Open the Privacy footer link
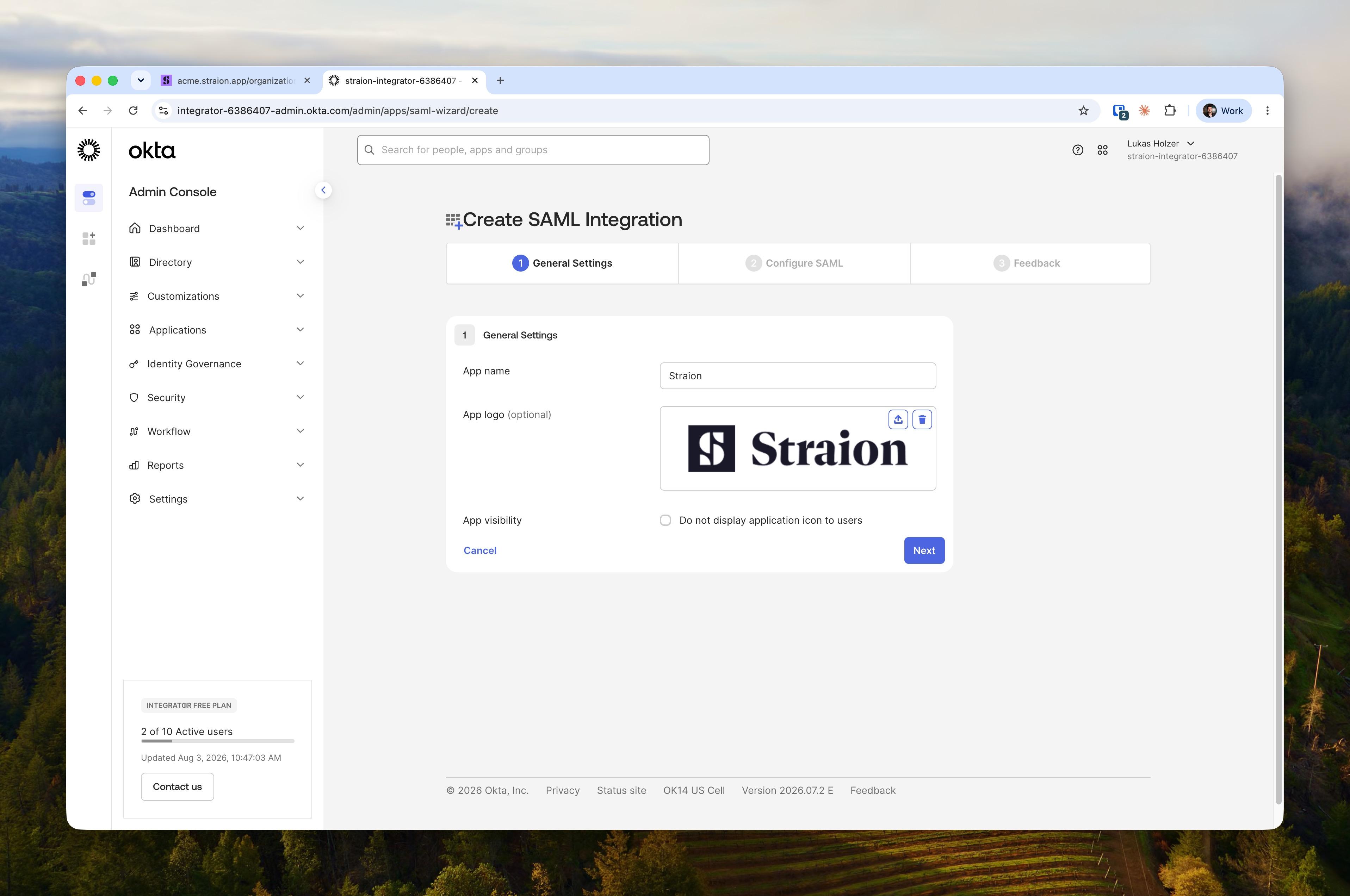The height and width of the screenshot is (896, 1350). [562, 790]
